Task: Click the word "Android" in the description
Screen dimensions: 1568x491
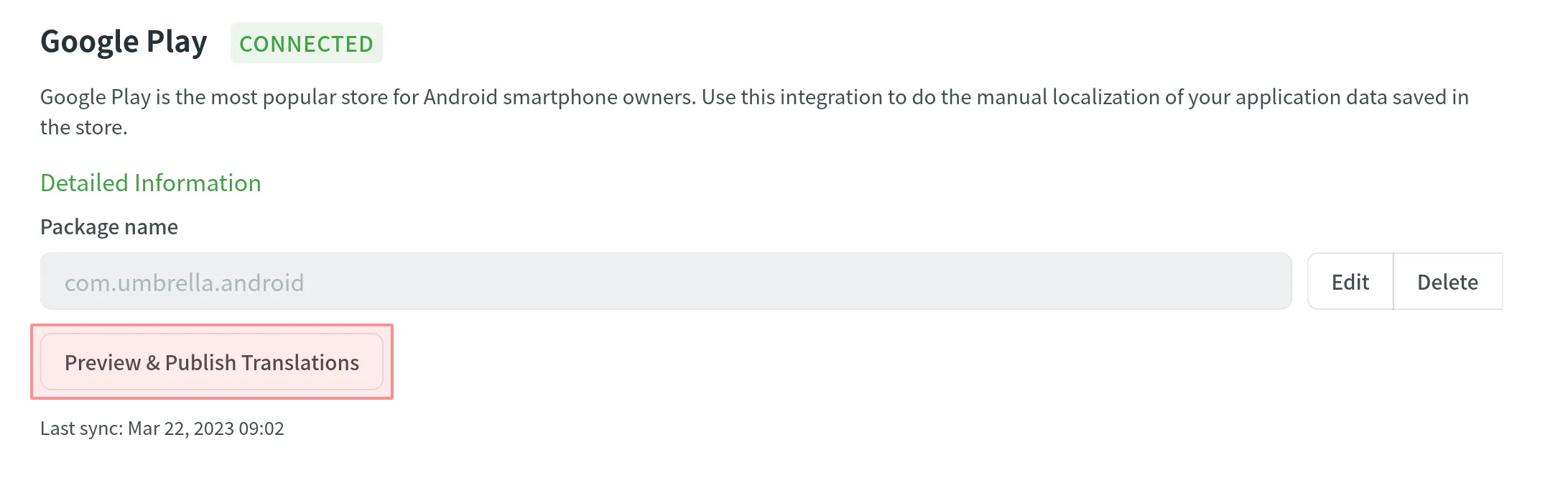Action: tap(460, 97)
